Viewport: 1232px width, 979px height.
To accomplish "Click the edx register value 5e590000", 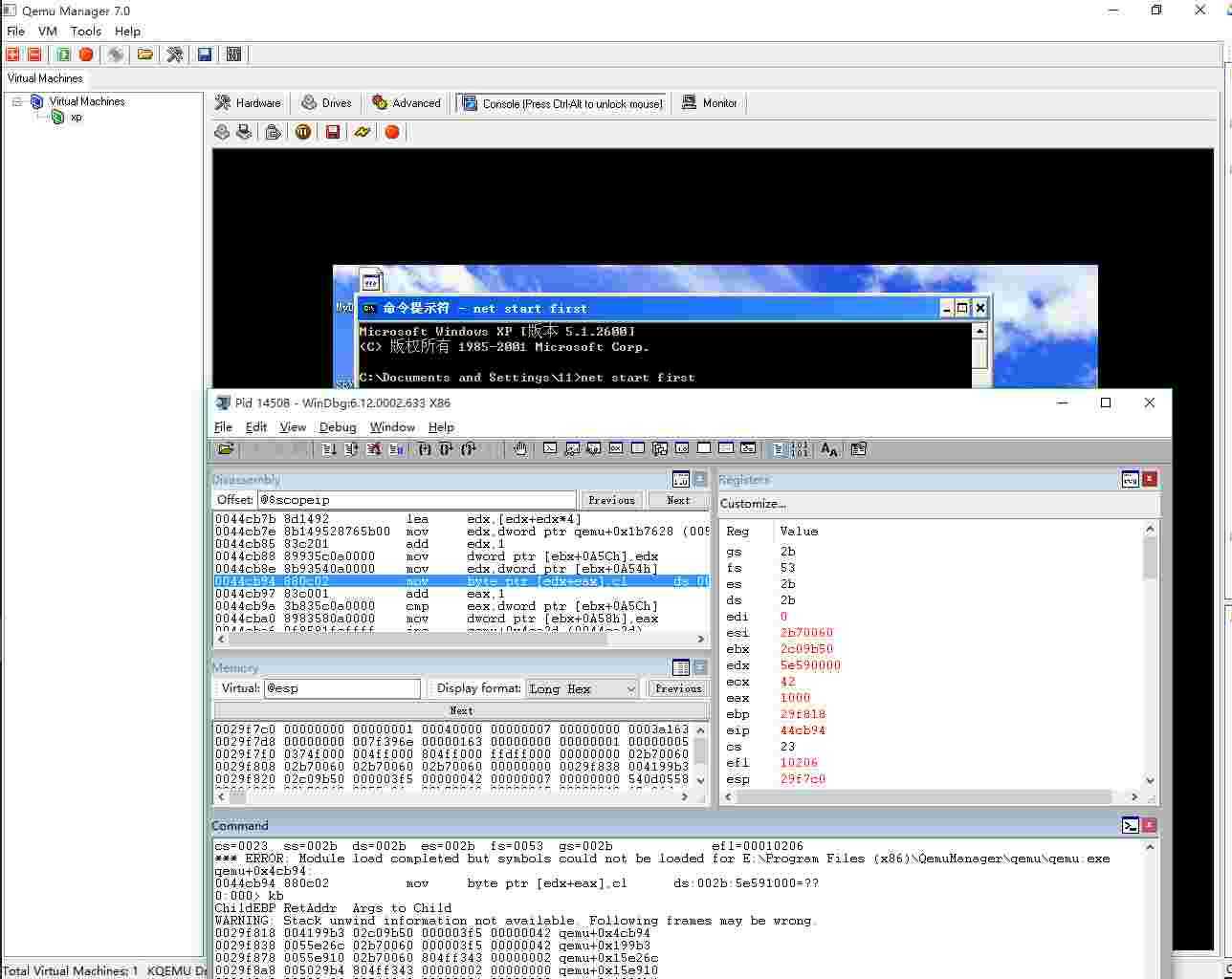I will [x=810, y=665].
